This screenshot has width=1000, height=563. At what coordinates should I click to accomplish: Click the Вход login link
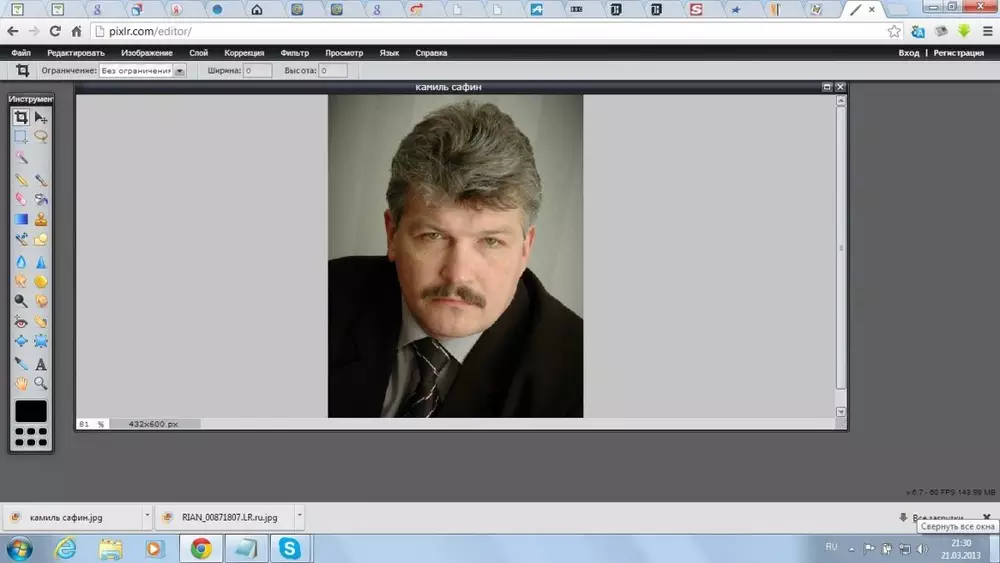908,53
